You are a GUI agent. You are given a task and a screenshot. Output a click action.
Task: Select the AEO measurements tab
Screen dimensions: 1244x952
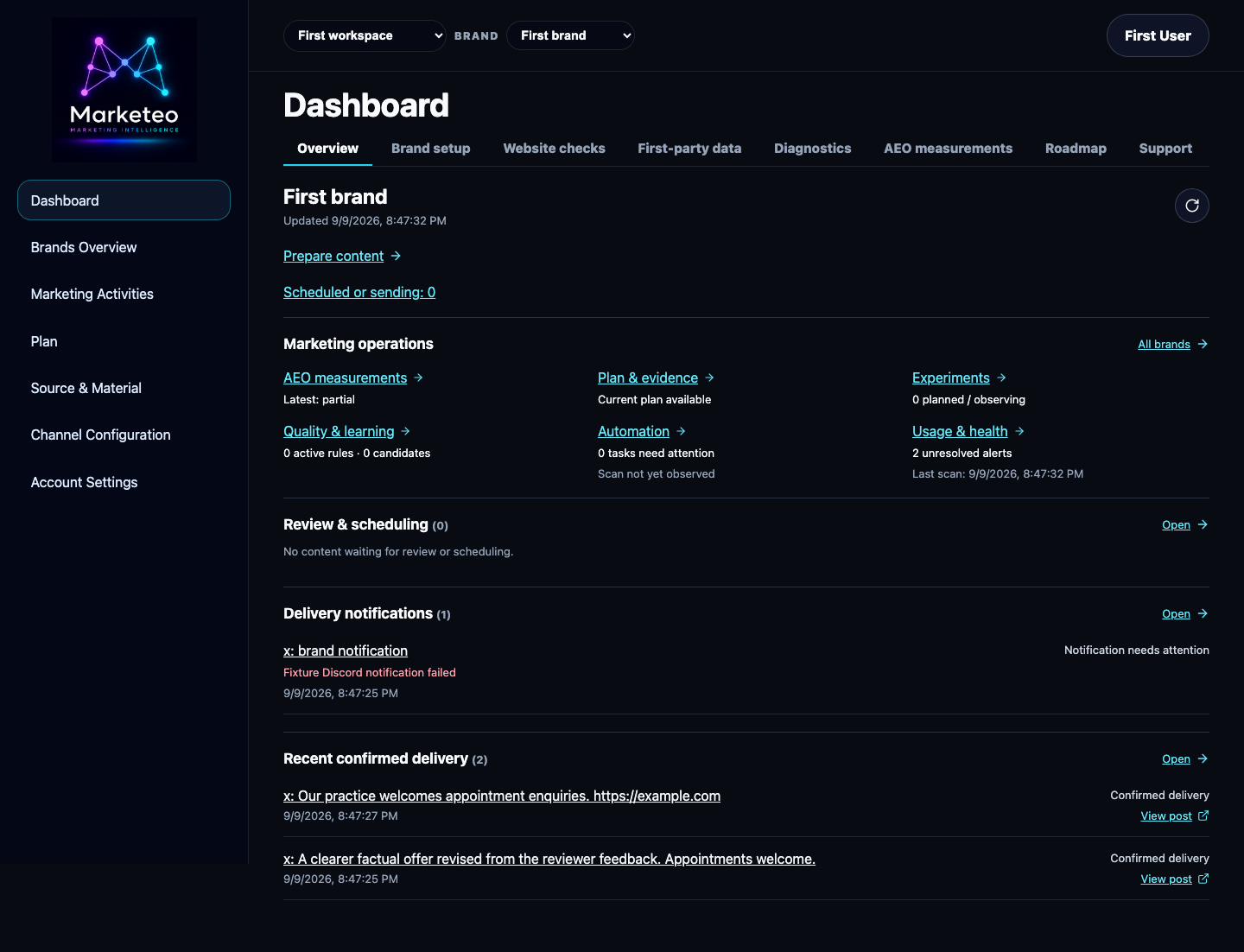(x=948, y=149)
